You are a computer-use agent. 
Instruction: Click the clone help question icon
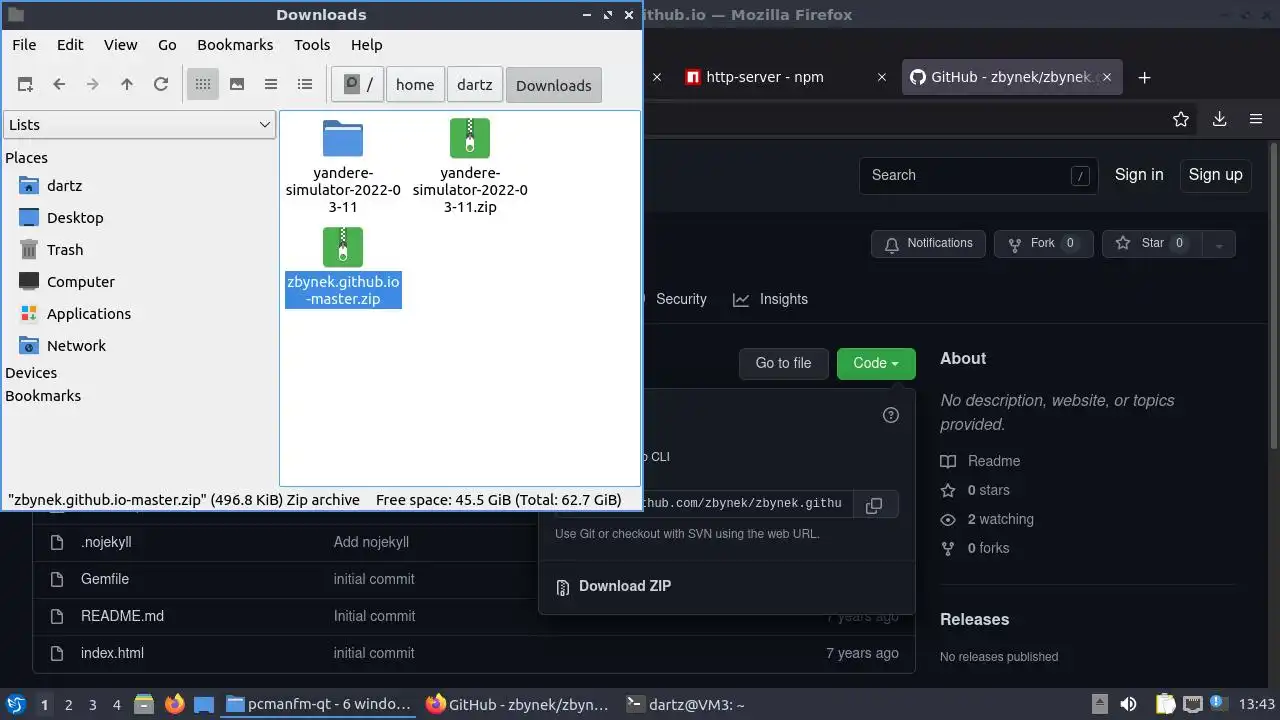[891, 415]
